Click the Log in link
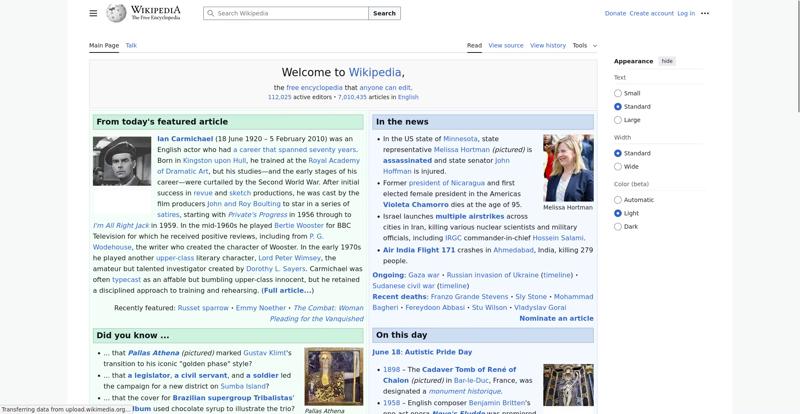Screen dimensions: 800x414 coord(686,13)
